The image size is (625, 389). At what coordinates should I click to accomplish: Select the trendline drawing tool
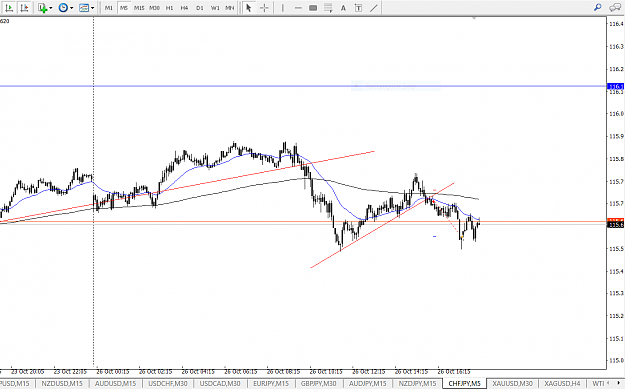(373, 8)
